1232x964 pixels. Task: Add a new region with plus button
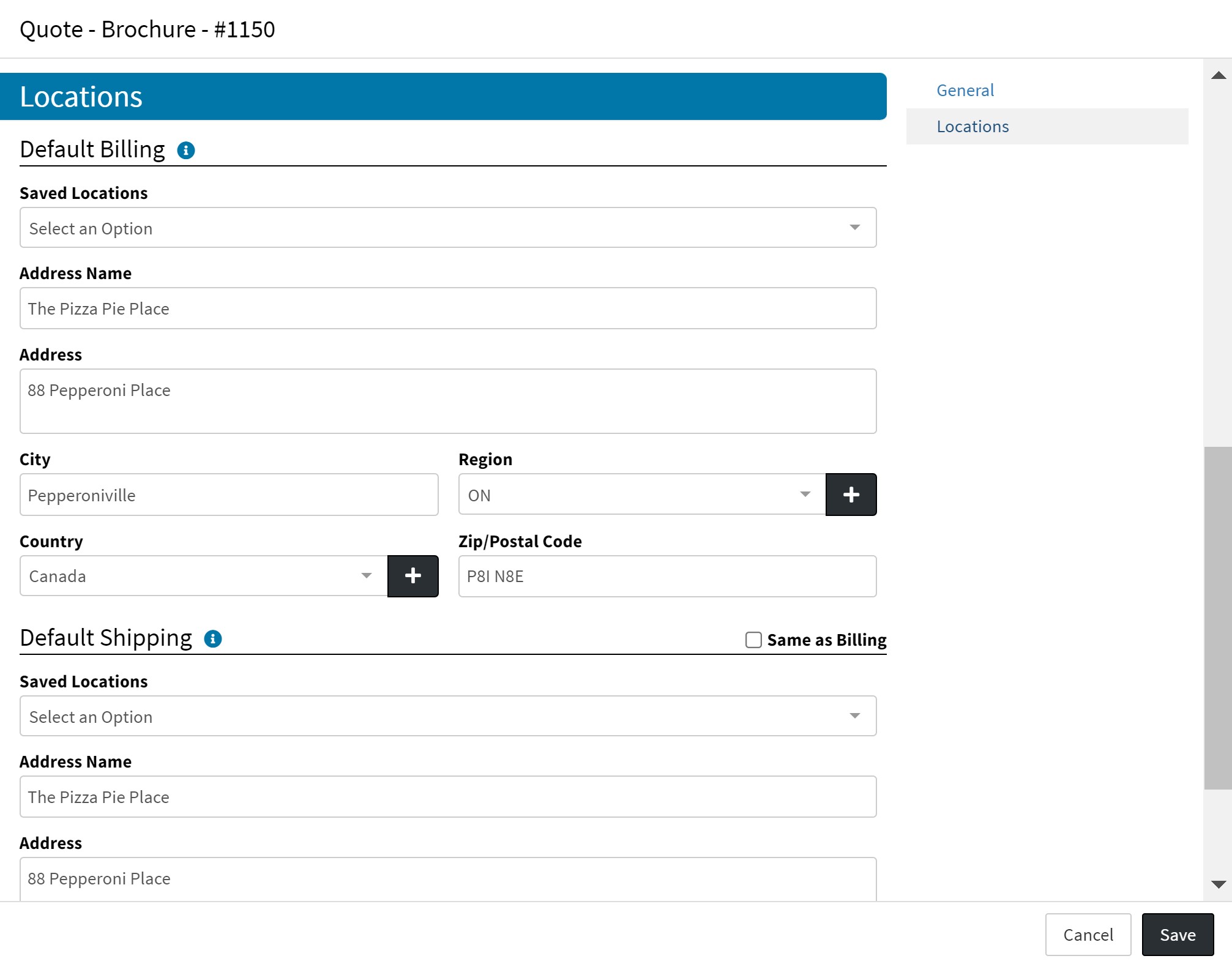(851, 495)
